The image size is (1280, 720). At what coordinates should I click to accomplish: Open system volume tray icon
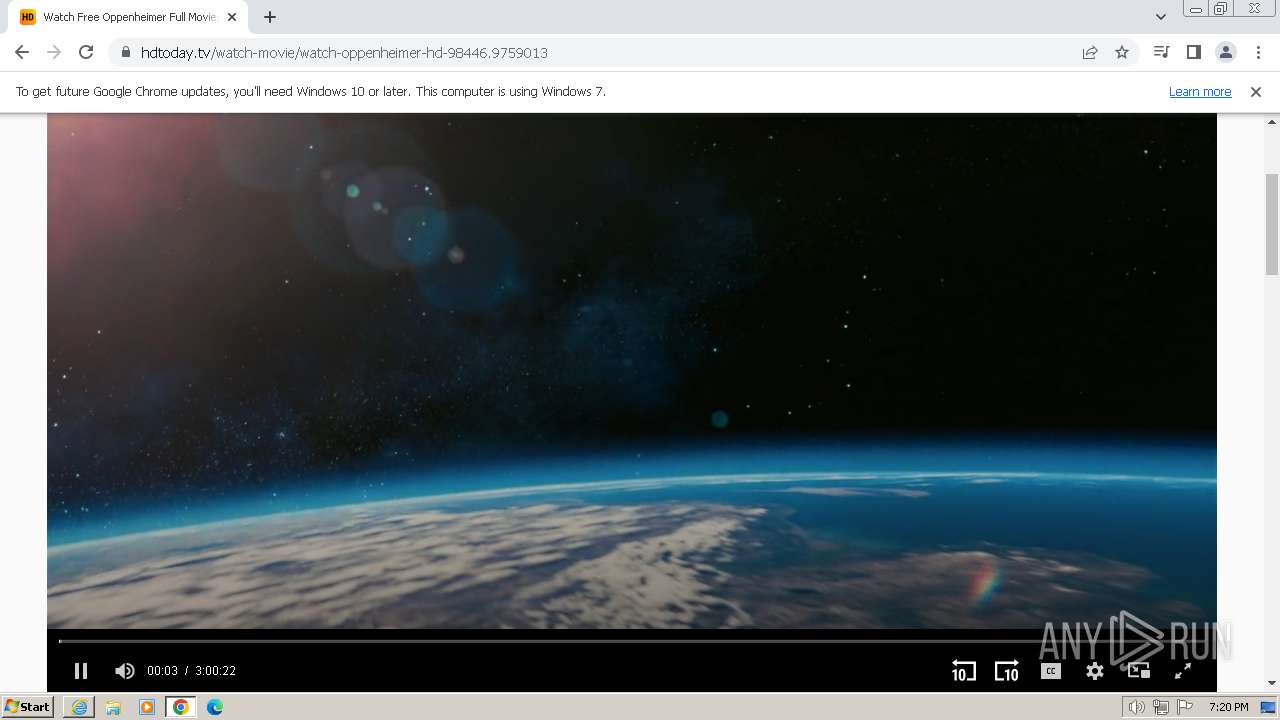[x=1136, y=707]
